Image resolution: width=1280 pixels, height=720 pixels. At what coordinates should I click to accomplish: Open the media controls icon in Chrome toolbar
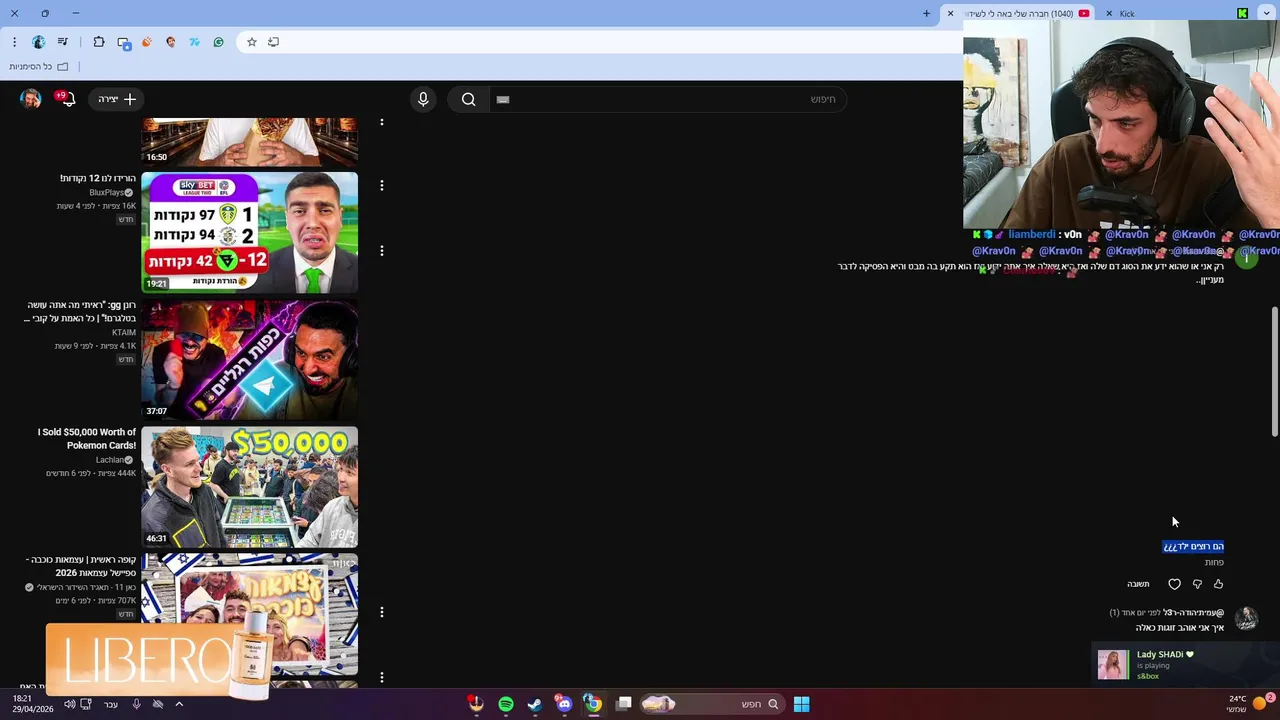tap(63, 42)
